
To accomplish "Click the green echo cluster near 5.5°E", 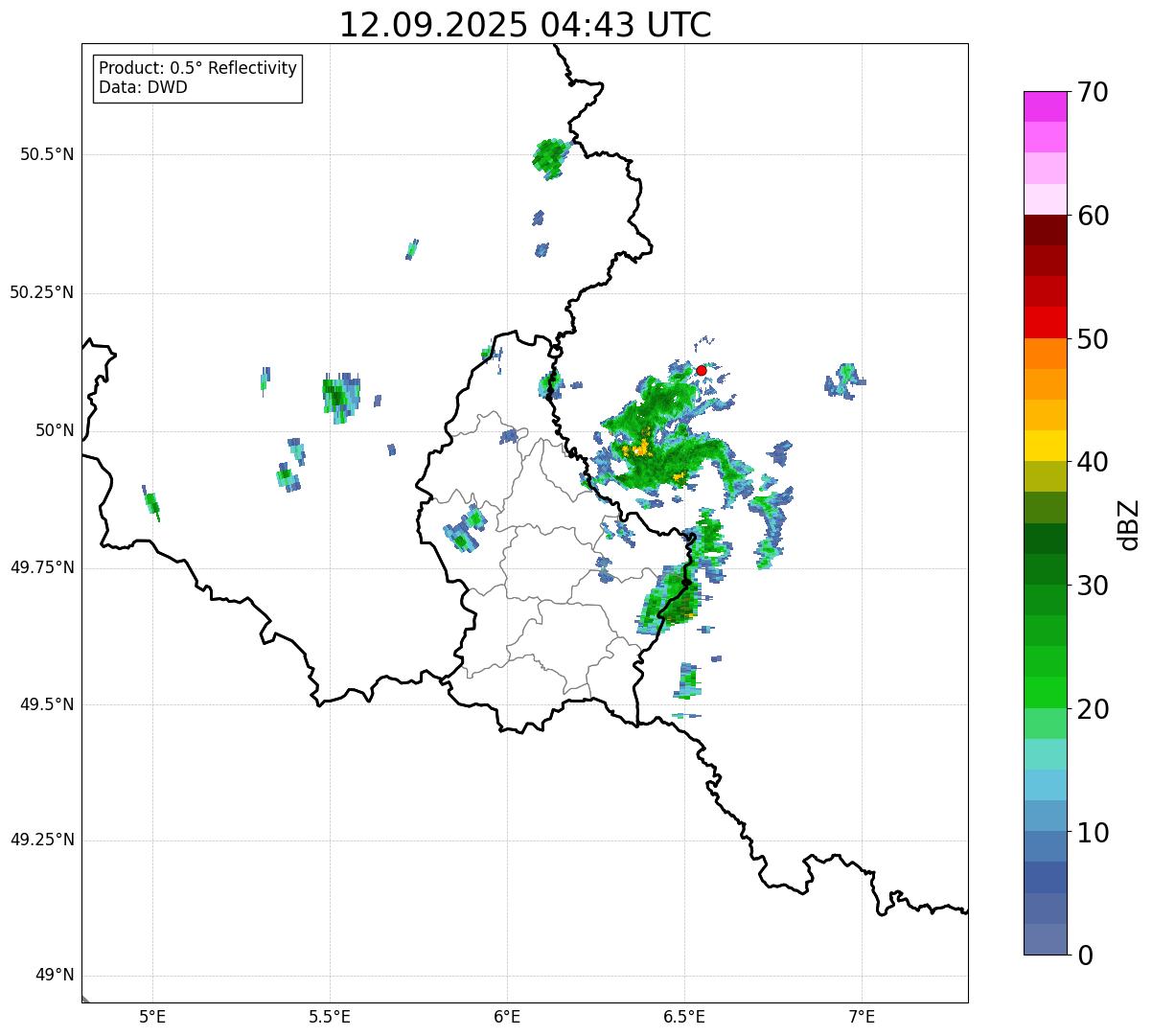I will click(x=340, y=397).
